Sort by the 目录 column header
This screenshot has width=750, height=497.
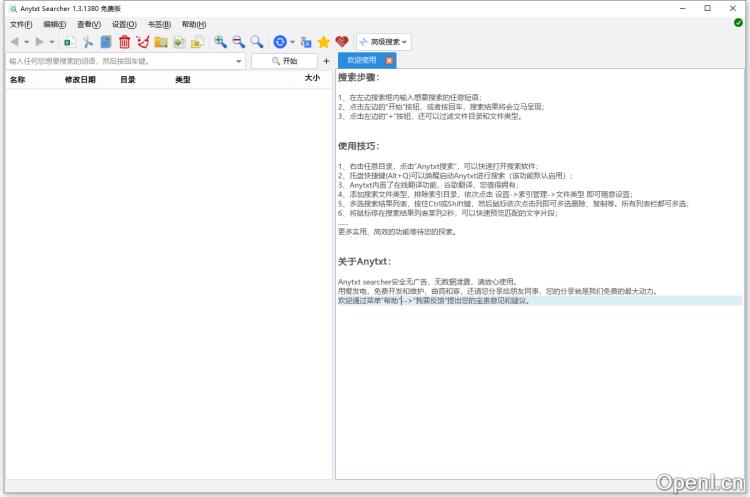coord(128,80)
